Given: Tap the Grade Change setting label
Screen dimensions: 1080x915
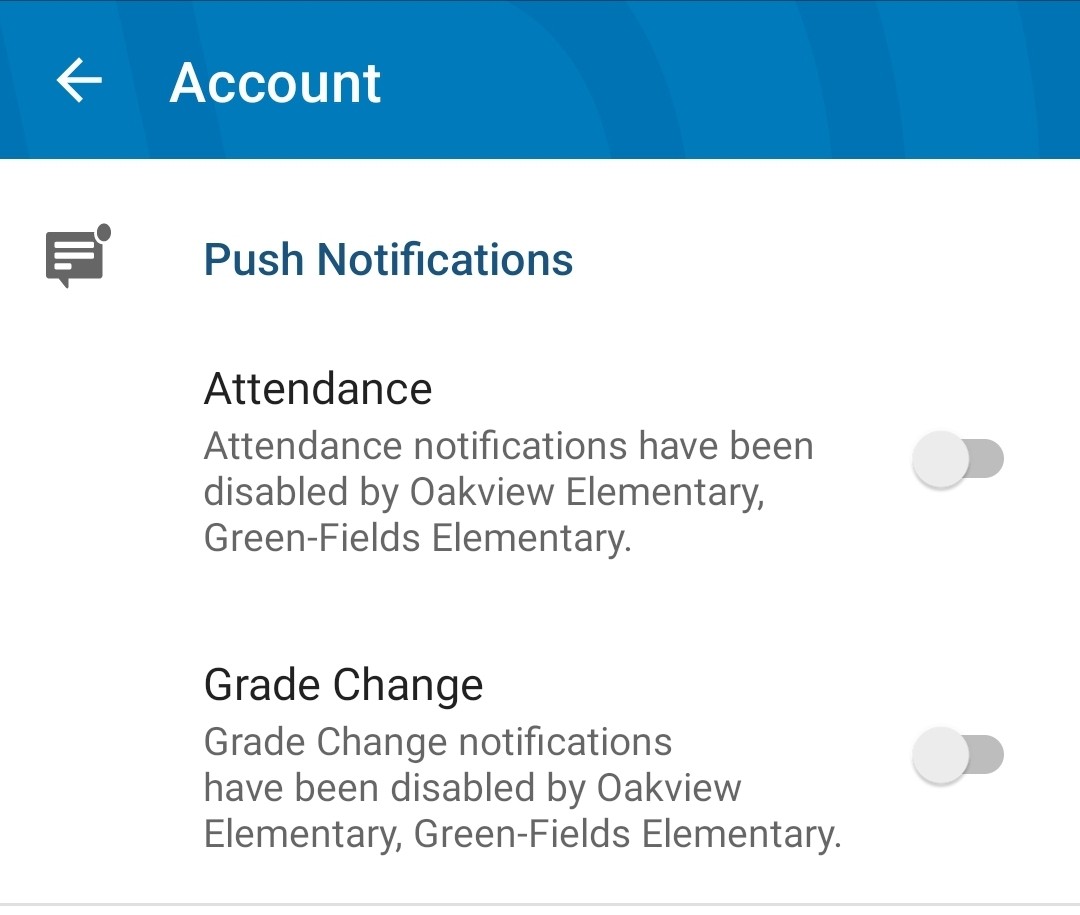Looking at the screenshot, I should [x=343, y=685].
